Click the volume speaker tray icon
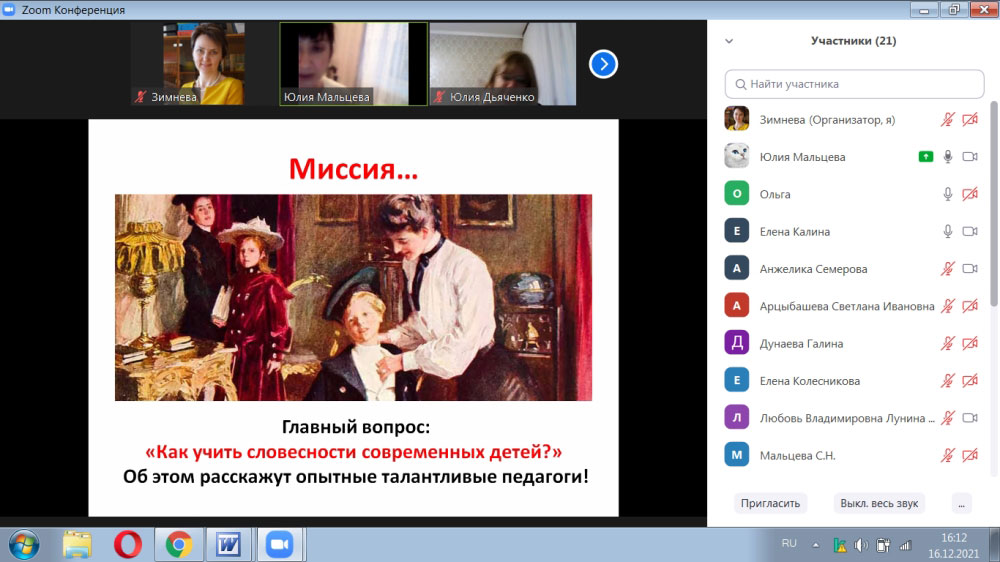The image size is (1000, 562). click(x=861, y=545)
